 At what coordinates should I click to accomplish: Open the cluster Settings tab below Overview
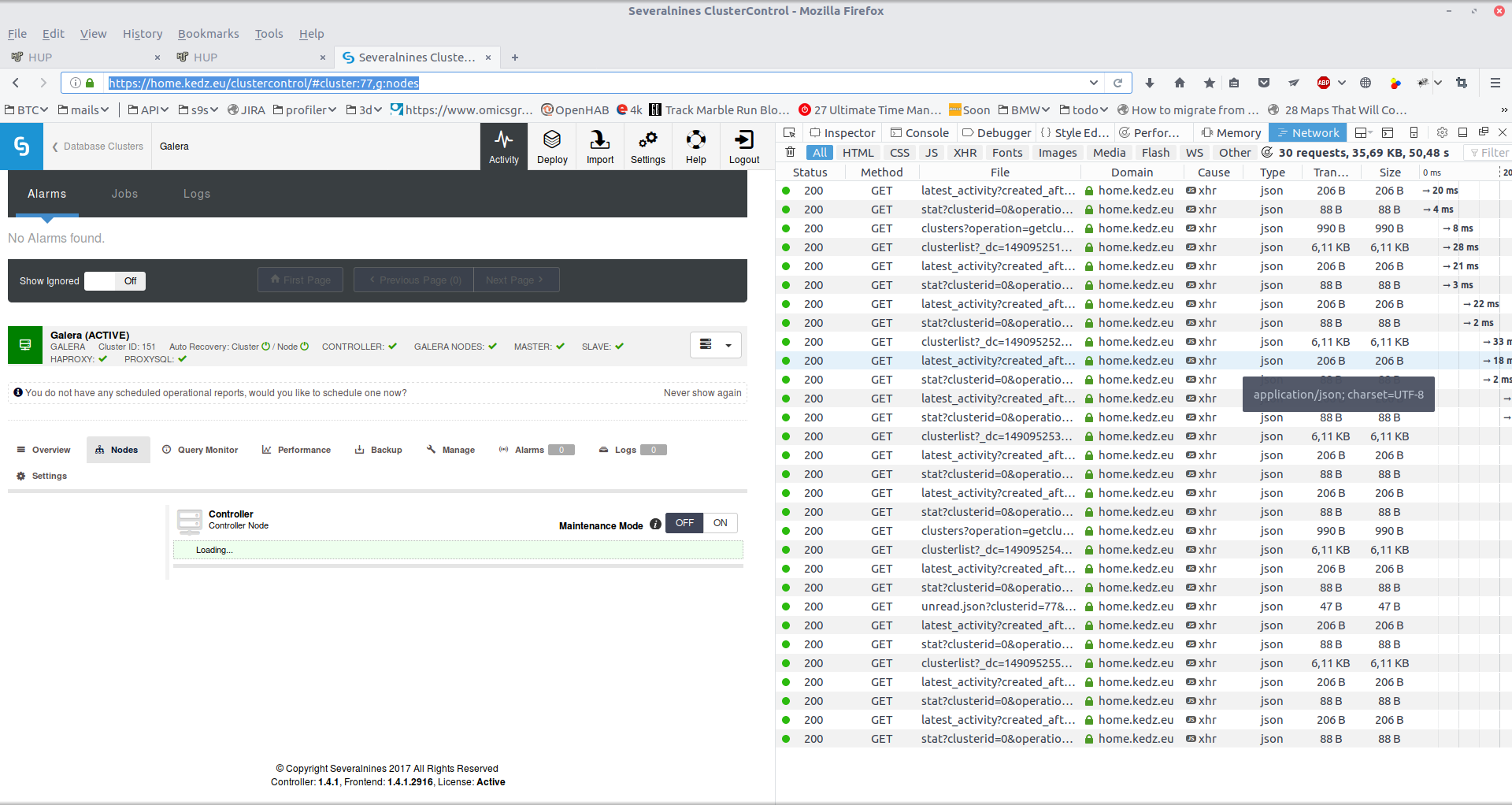coord(42,476)
